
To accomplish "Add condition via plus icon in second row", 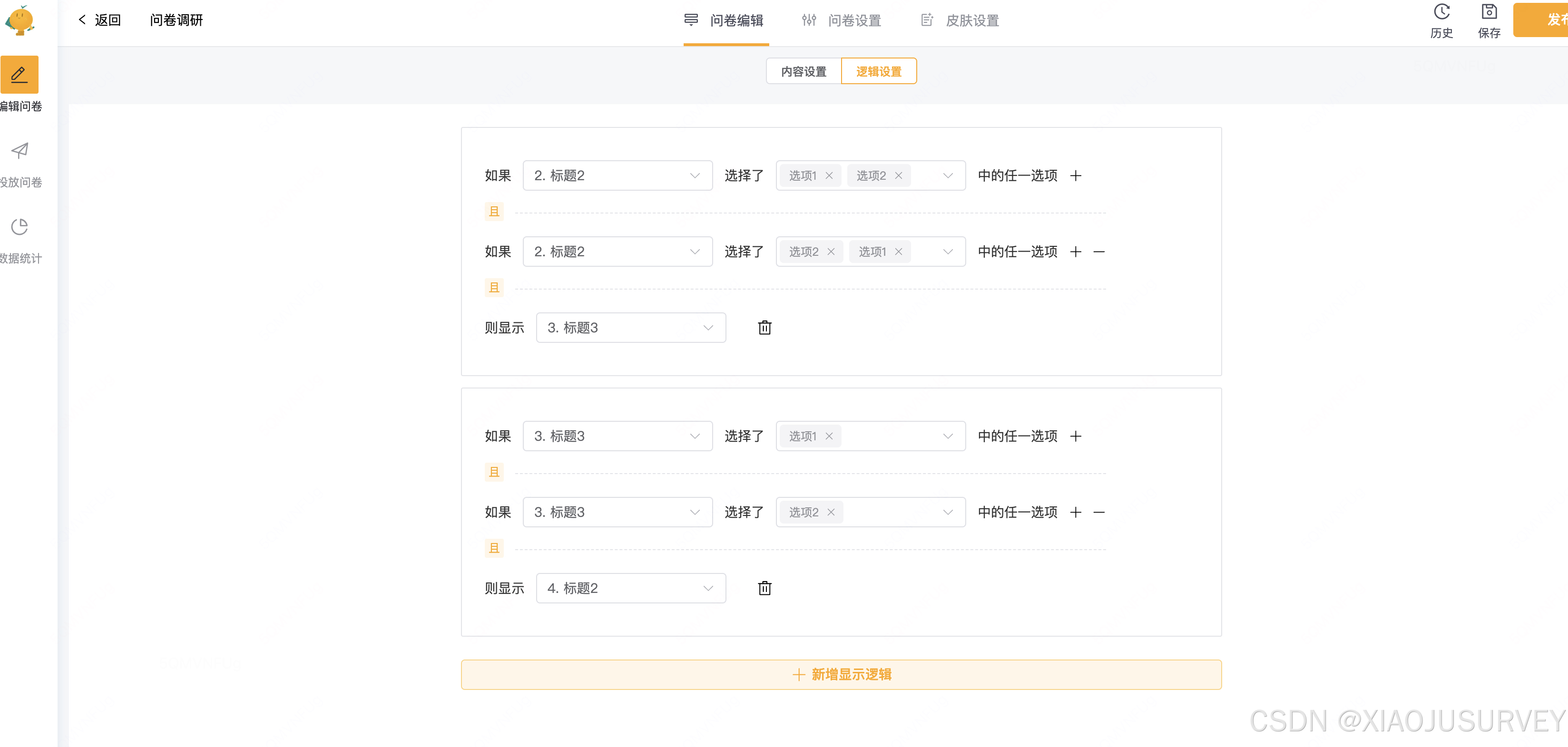I will 1076,252.
